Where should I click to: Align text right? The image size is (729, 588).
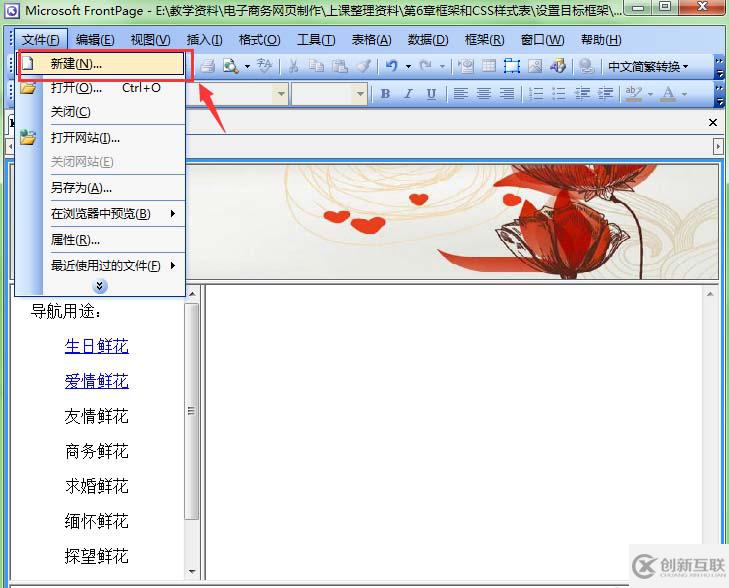507,94
